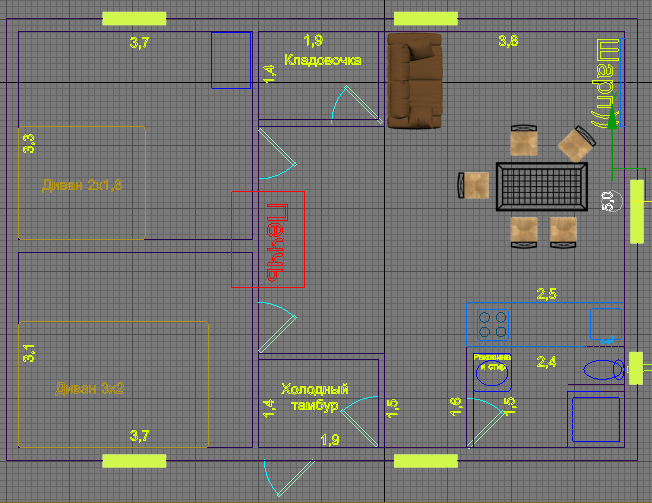This screenshot has height=503, width=652.
Task: Click the Диван 2x1,8 sofa outline
Action: coord(82,183)
